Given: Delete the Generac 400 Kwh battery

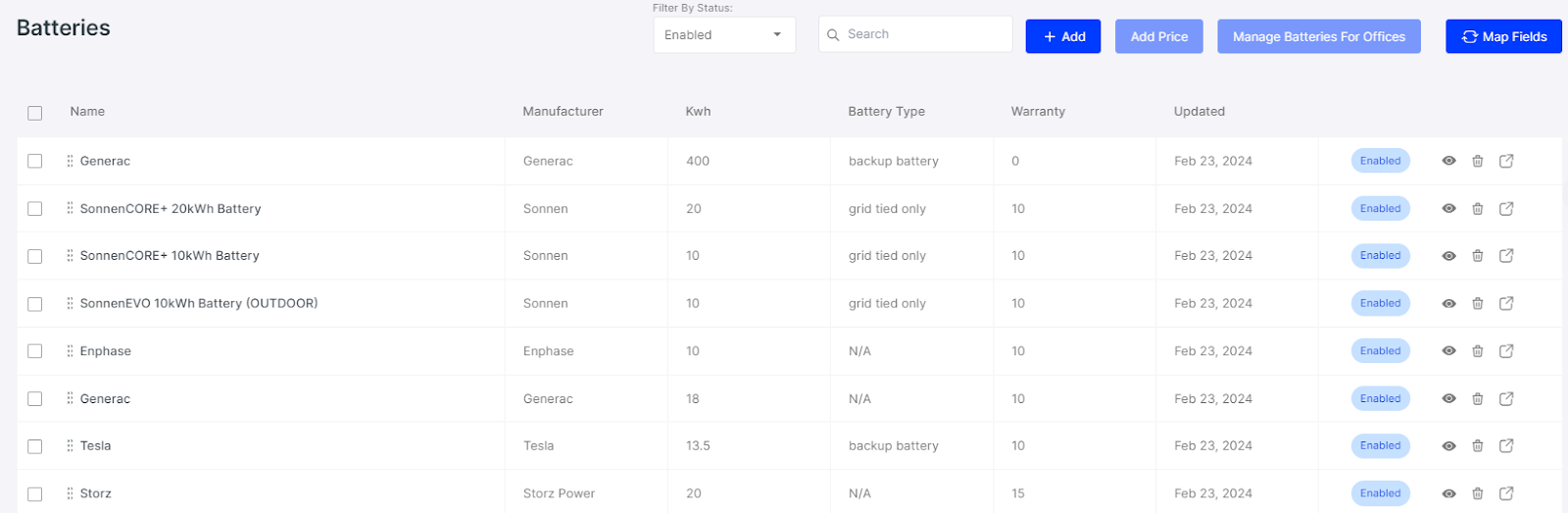Looking at the screenshot, I should click(1478, 161).
